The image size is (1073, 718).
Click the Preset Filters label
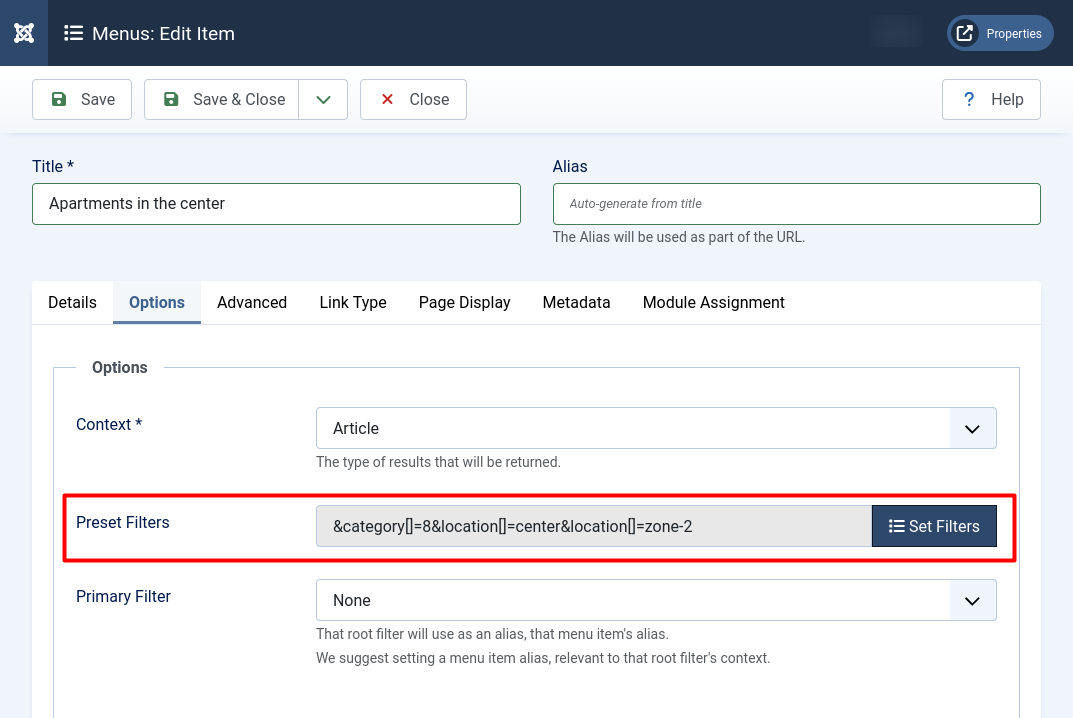pyautogui.click(x=122, y=523)
